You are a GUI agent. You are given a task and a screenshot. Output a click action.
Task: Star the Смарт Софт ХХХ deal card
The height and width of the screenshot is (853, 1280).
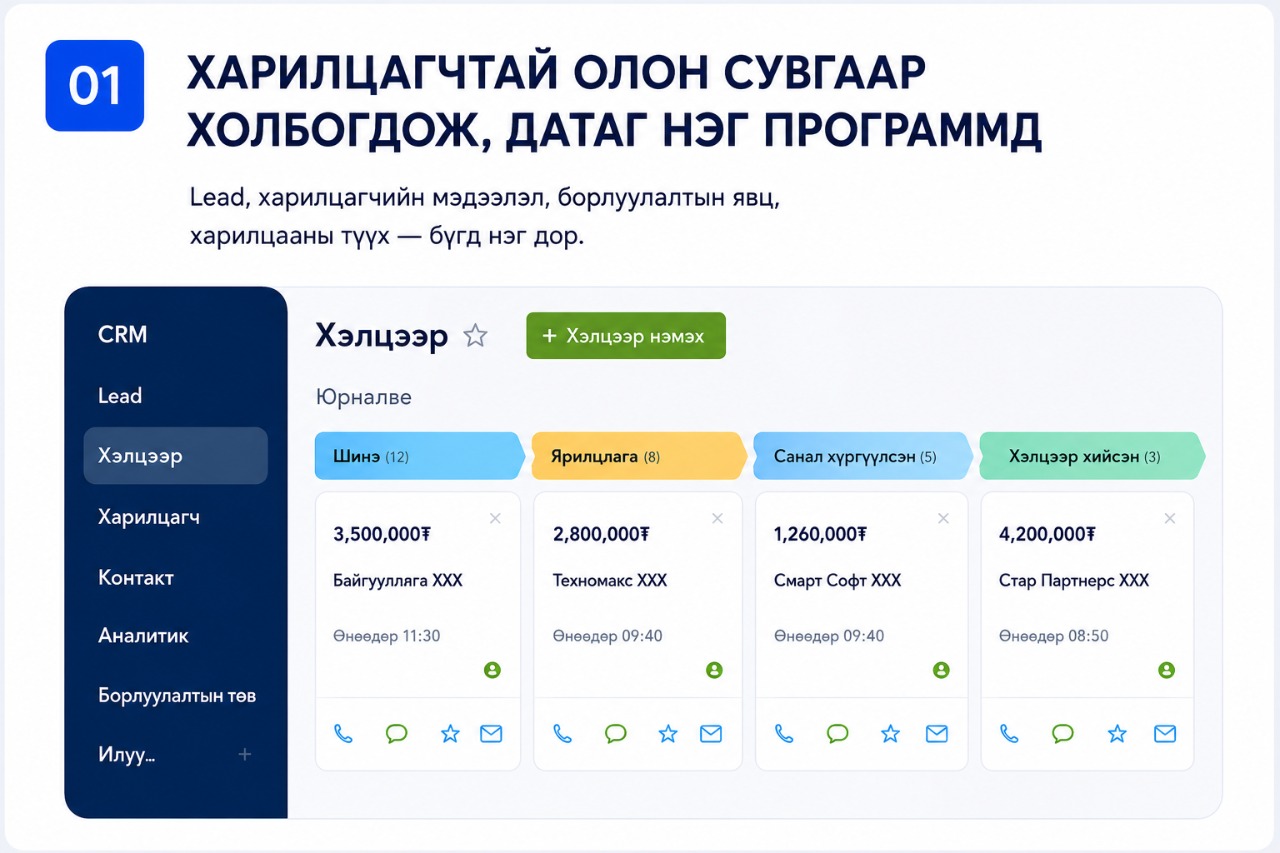(890, 734)
